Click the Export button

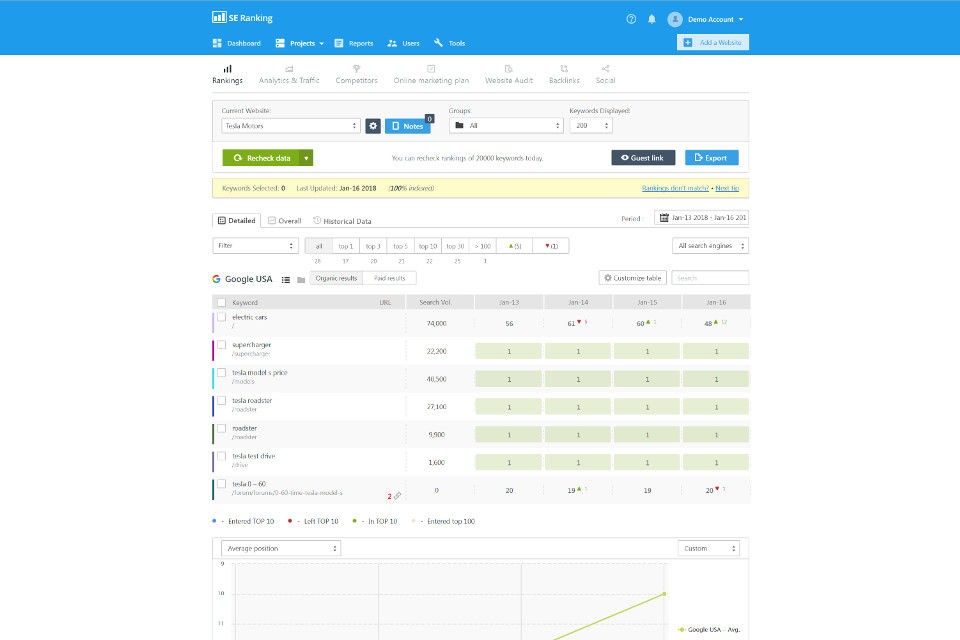coord(711,158)
